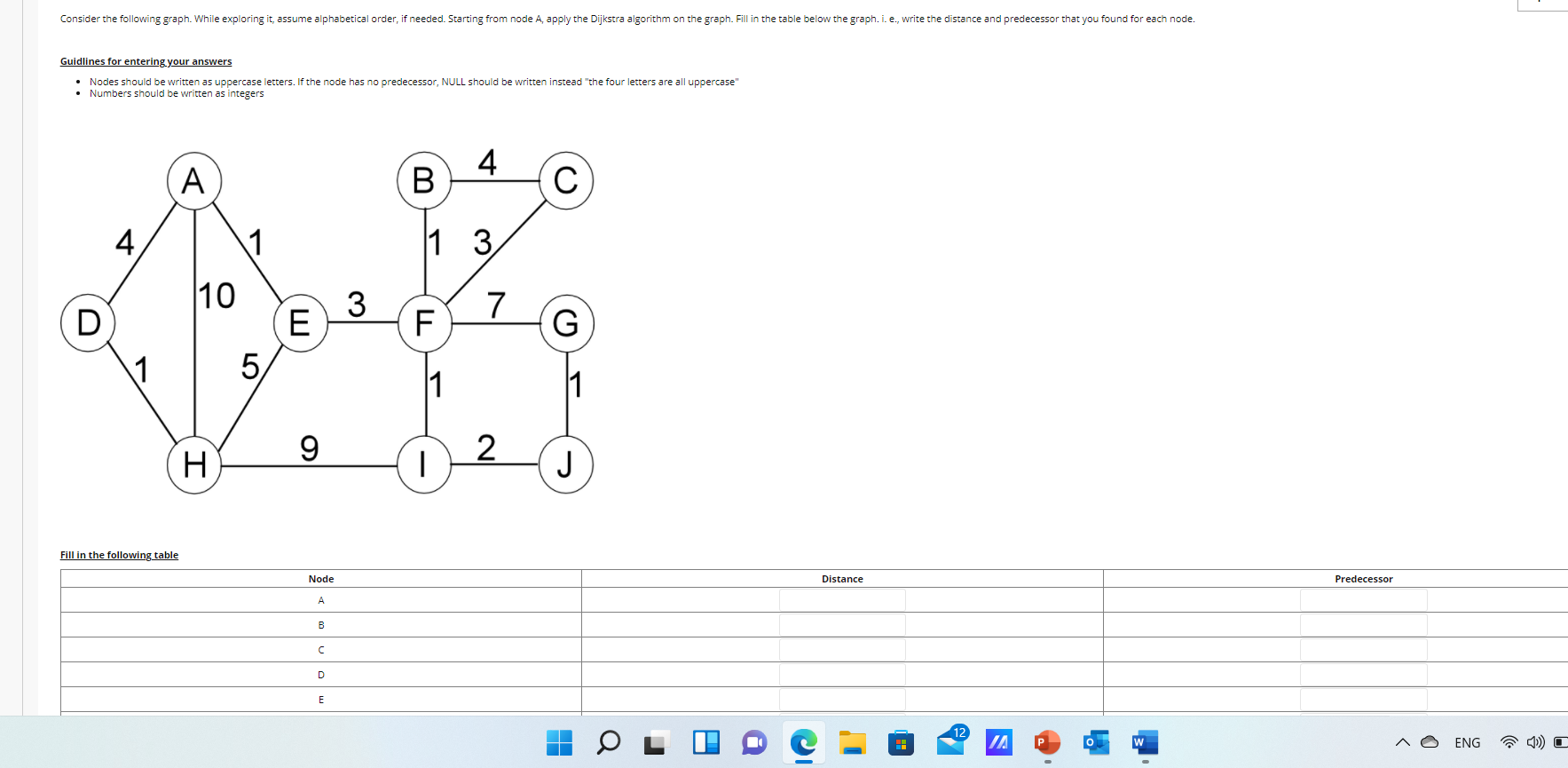Switch to PowerPoint in taskbar

point(1047,742)
